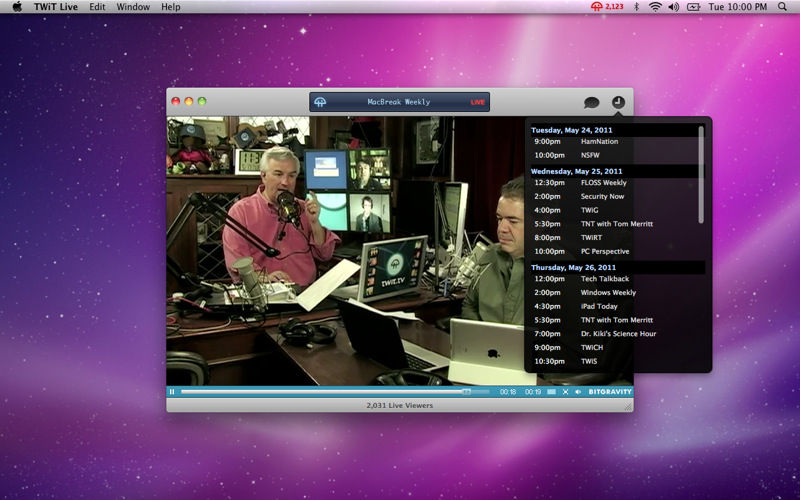Viewport: 800px width, 500px height.
Task: Open the Wi-Fi status menu
Action: tap(655, 7)
